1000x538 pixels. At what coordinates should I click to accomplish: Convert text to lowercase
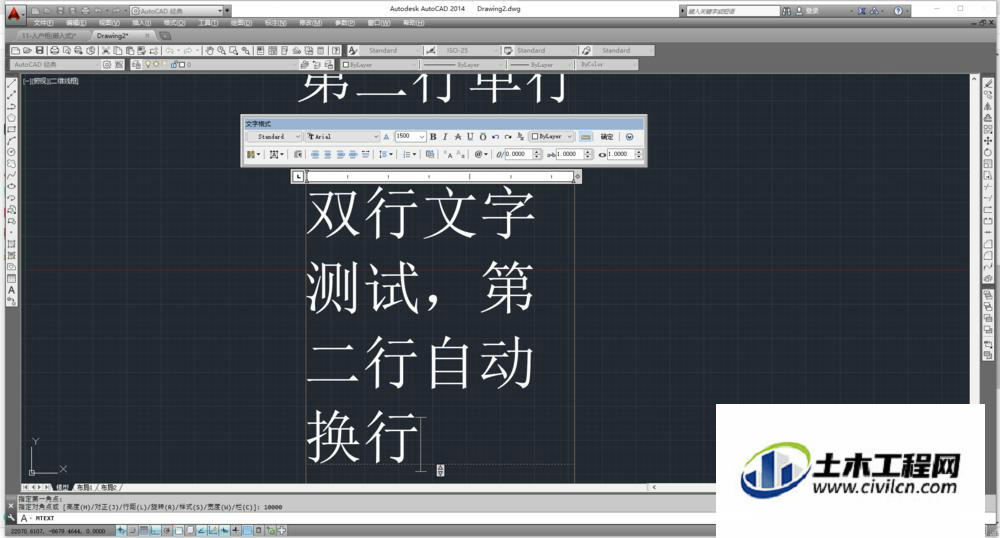[460, 154]
